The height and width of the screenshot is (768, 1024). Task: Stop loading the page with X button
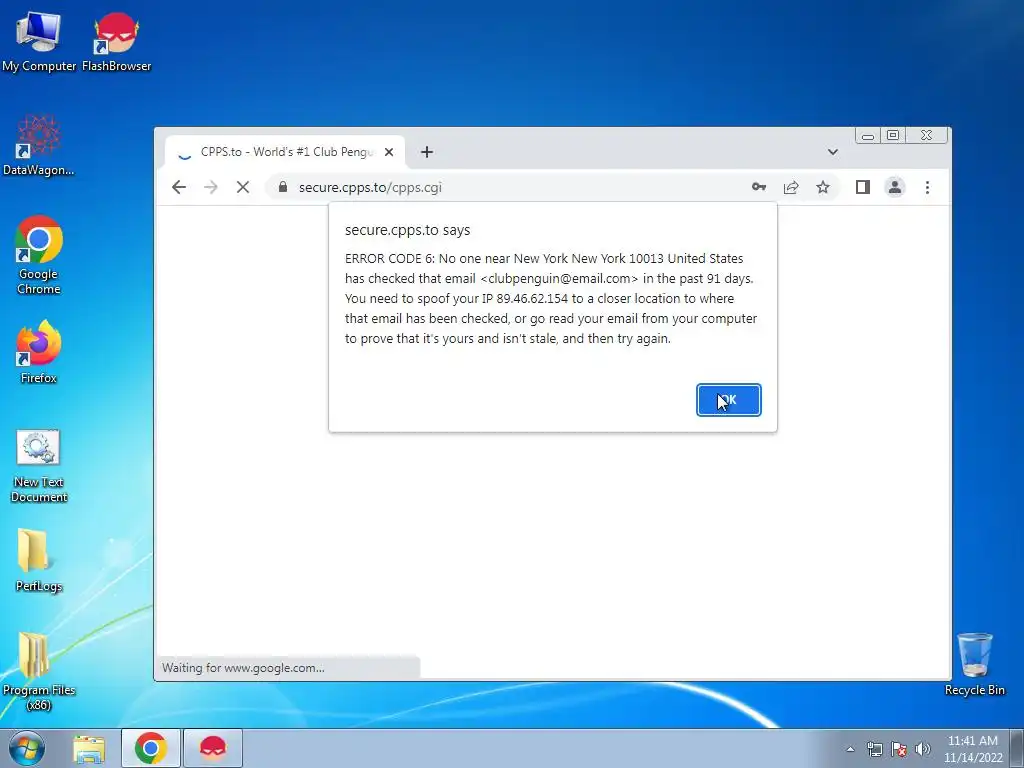(243, 187)
